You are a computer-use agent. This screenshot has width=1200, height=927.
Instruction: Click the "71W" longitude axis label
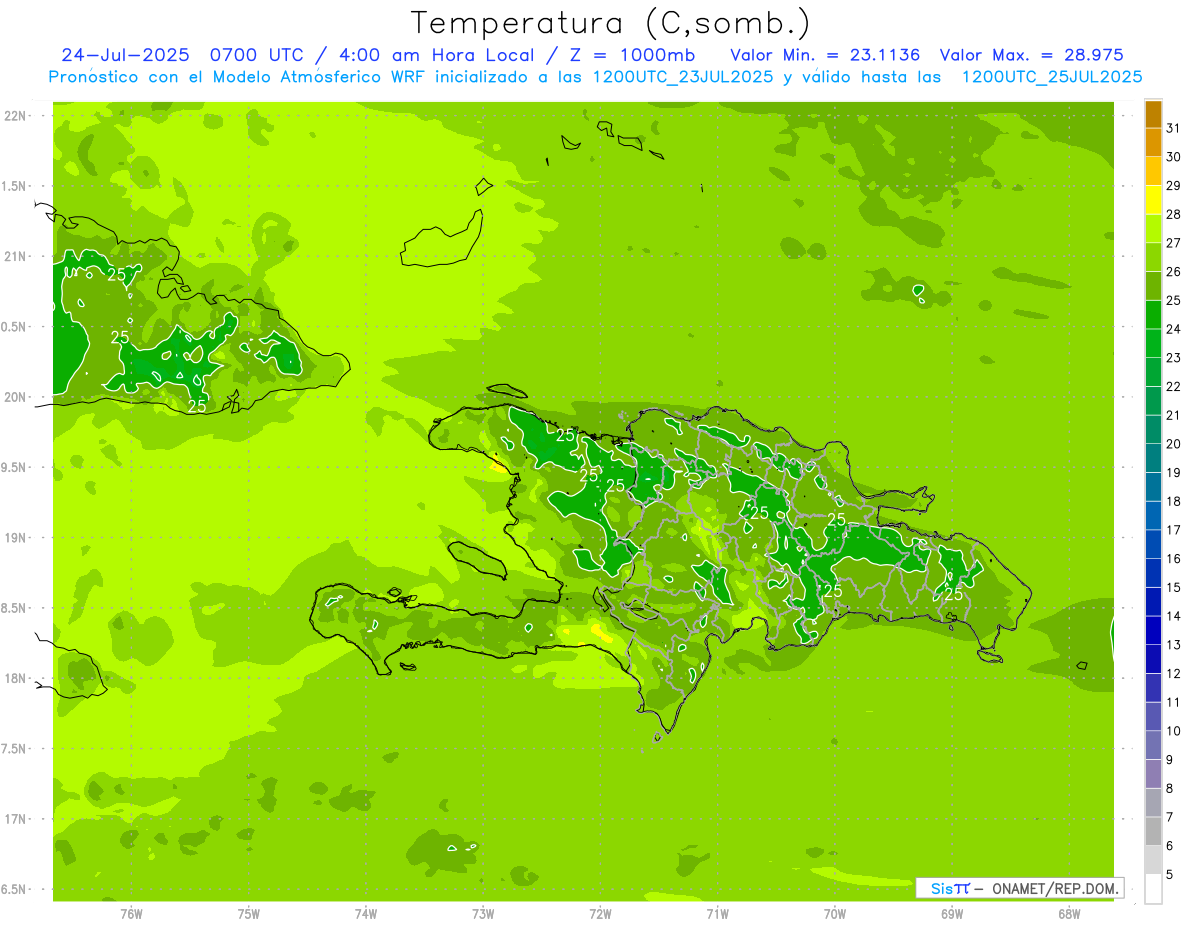717,913
